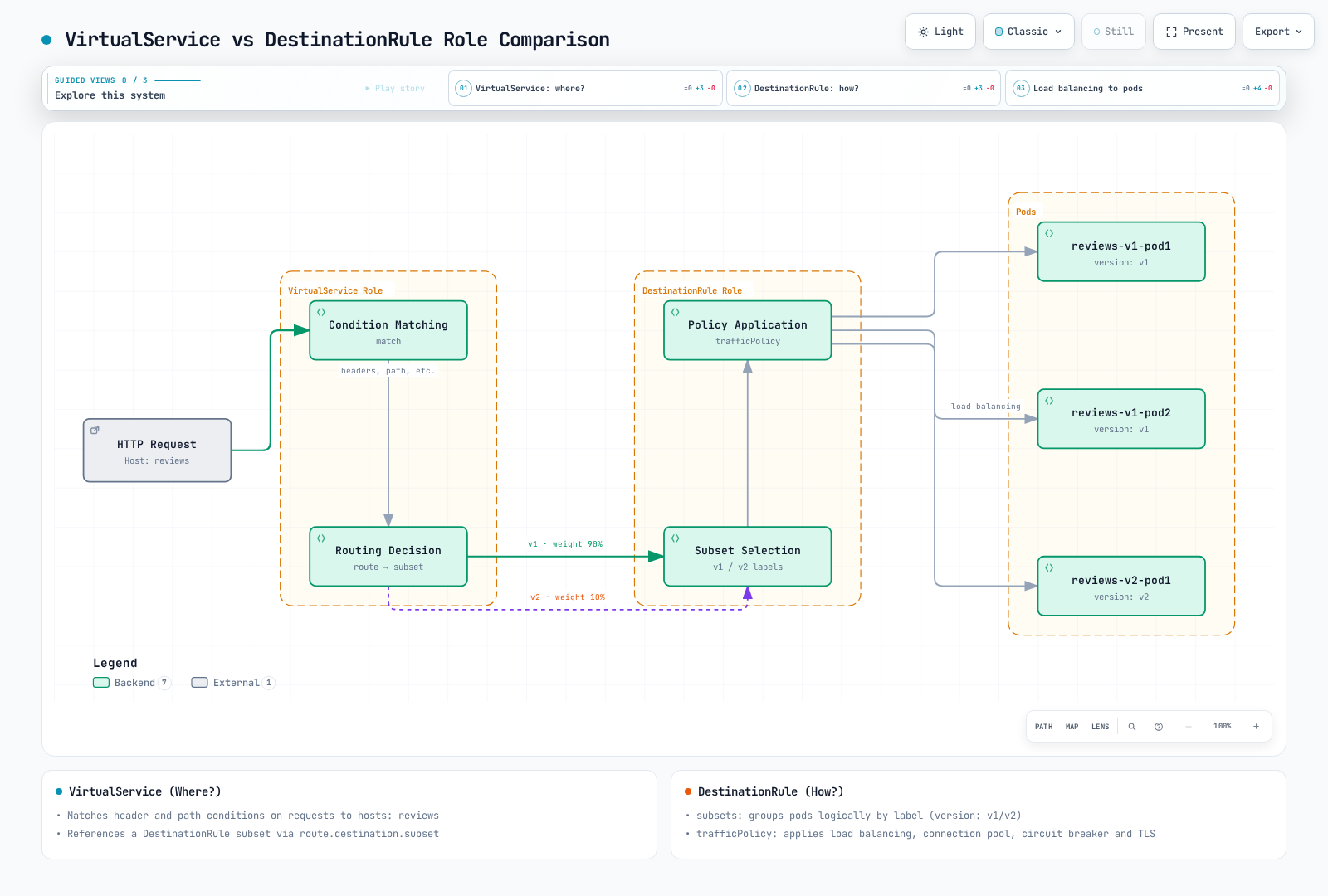Click the code icon on Policy Application node

[x=676, y=312]
